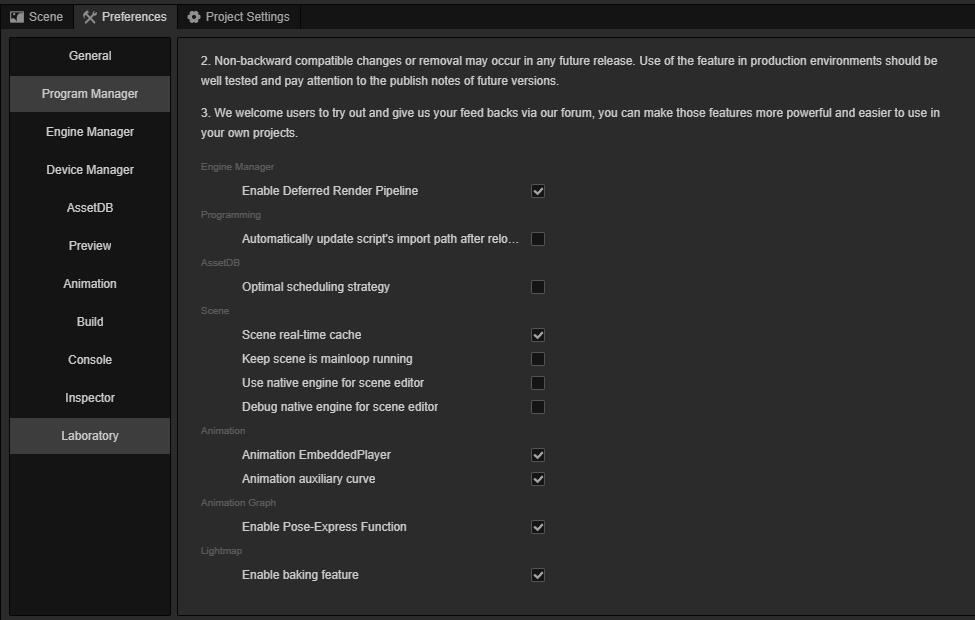Select the Program Manager section
The height and width of the screenshot is (620, 975).
coord(90,94)
